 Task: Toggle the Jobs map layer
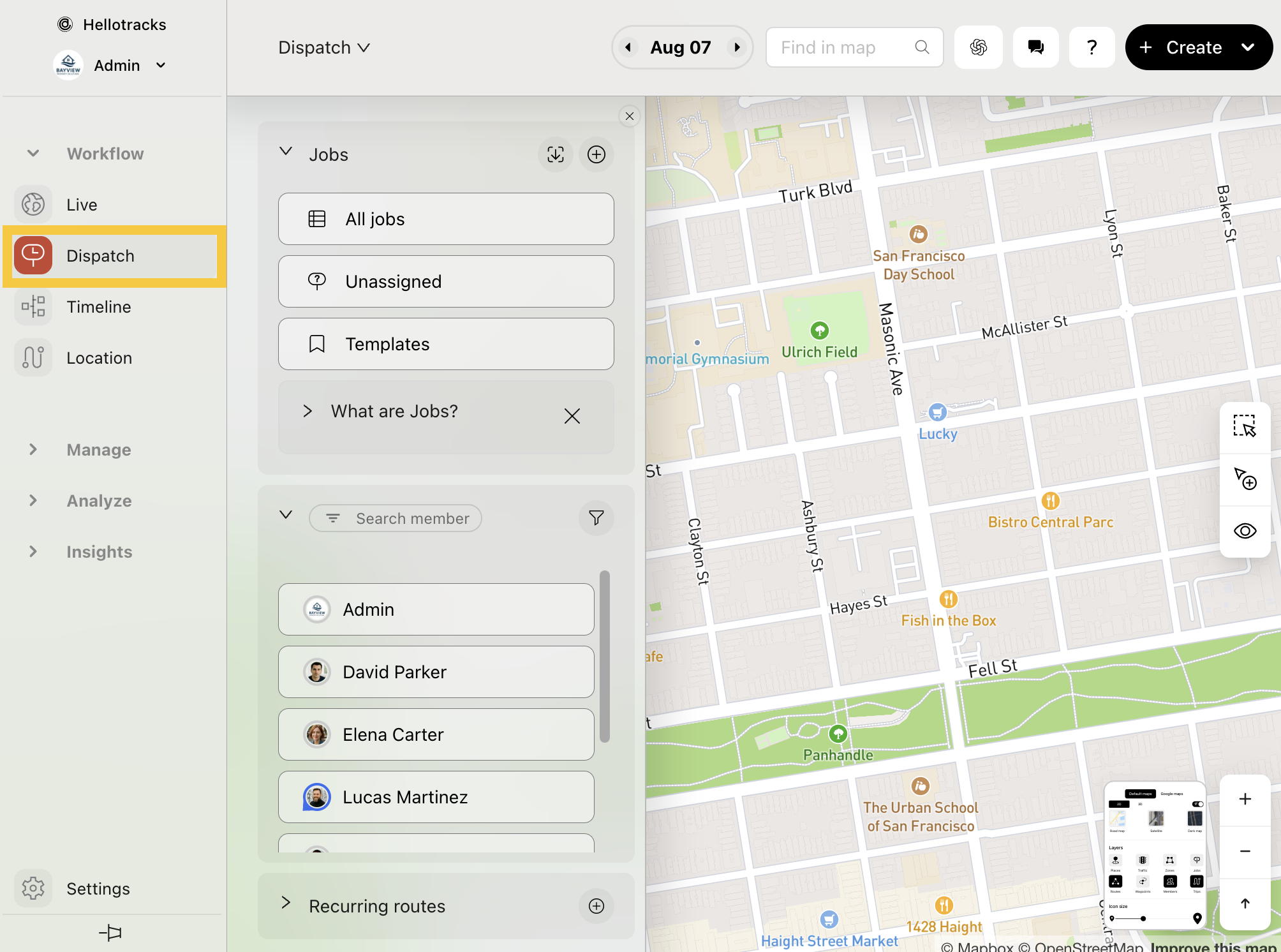pos(1197,860)
